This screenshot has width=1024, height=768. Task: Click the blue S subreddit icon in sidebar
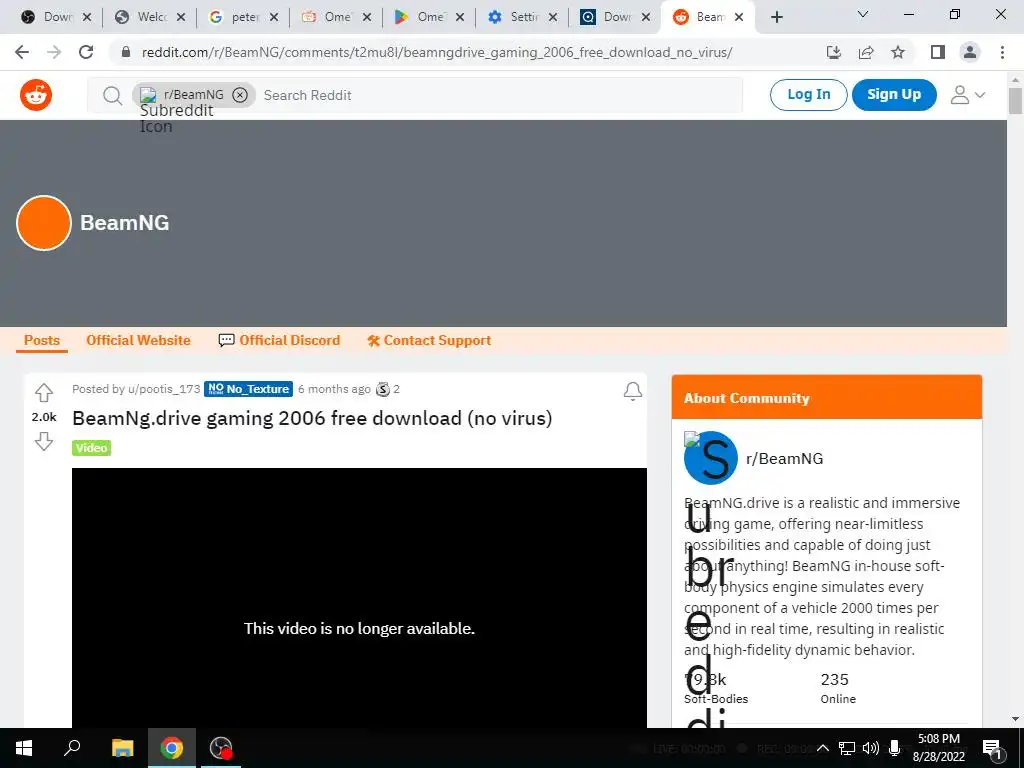tap(711, 458)
